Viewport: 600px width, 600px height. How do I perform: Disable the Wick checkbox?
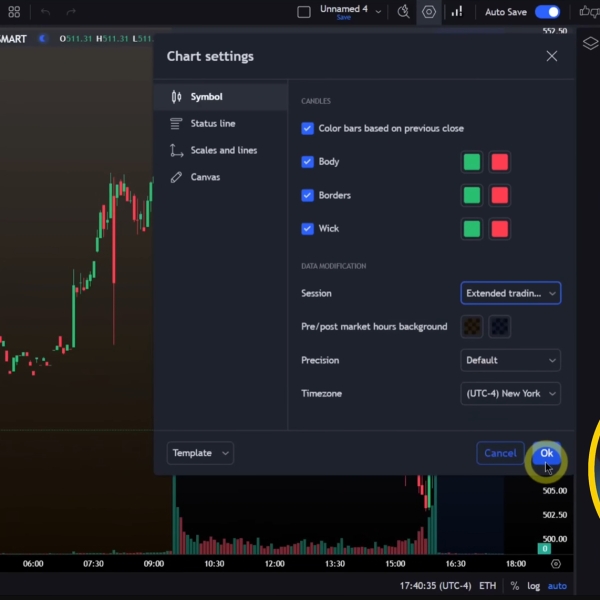tap(308, 229)
